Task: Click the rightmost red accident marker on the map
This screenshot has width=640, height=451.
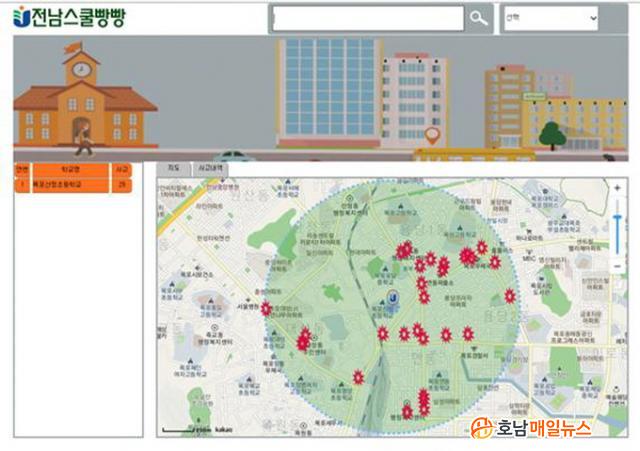Action: tap(510, 296)
